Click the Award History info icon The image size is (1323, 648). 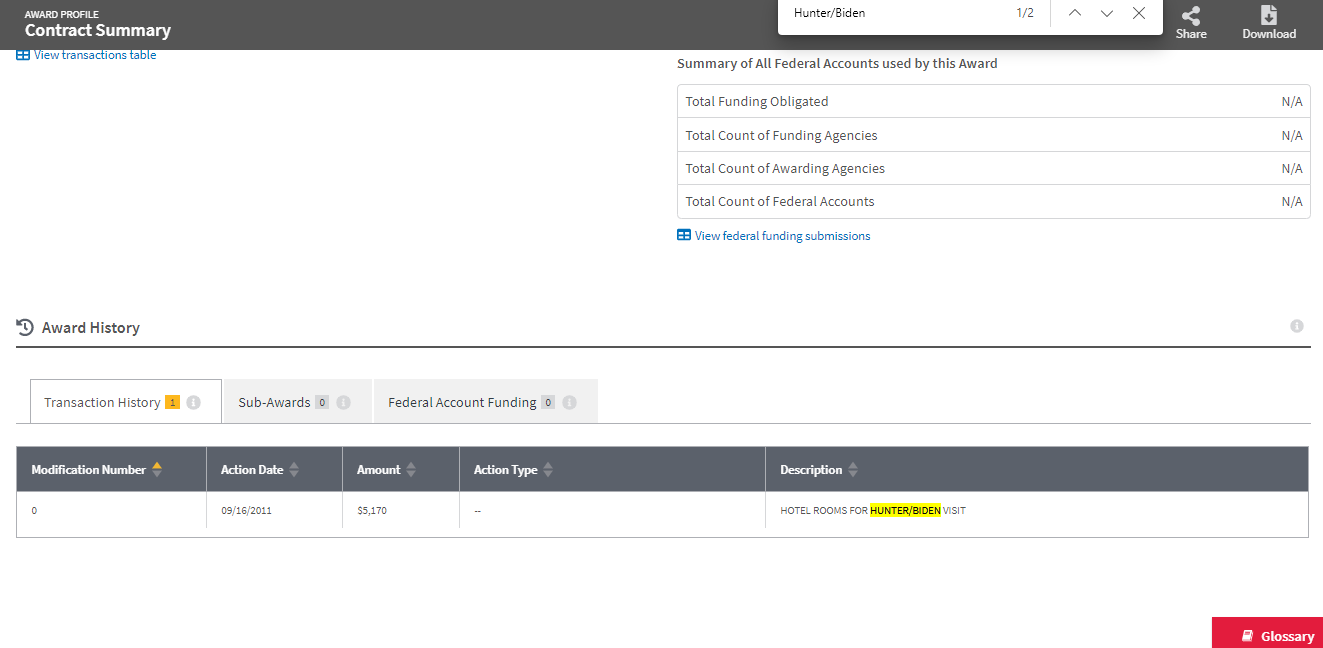pyautogui.click(x=1296, y=326)
